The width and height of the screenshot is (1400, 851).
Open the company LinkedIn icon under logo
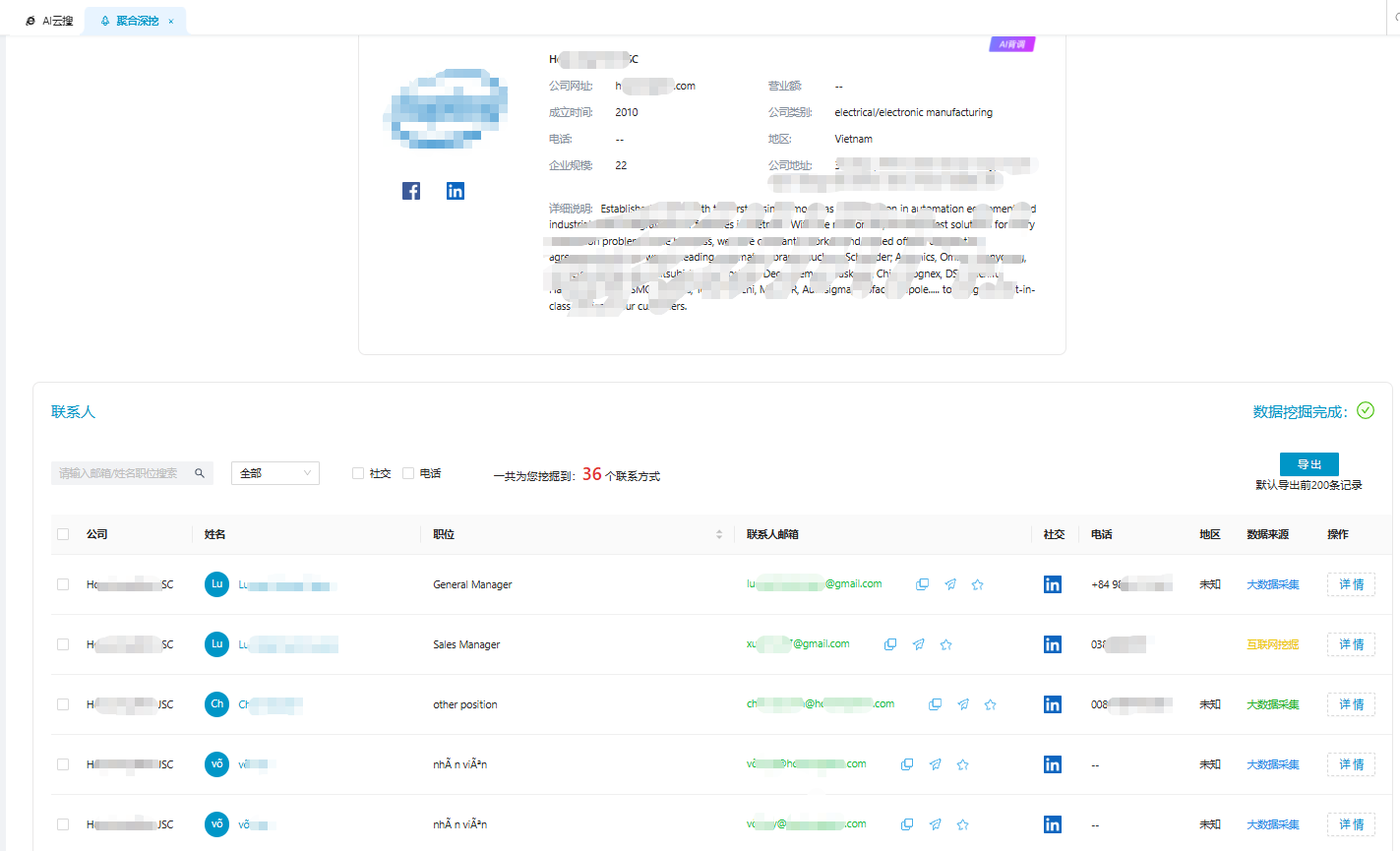point(455,191)
